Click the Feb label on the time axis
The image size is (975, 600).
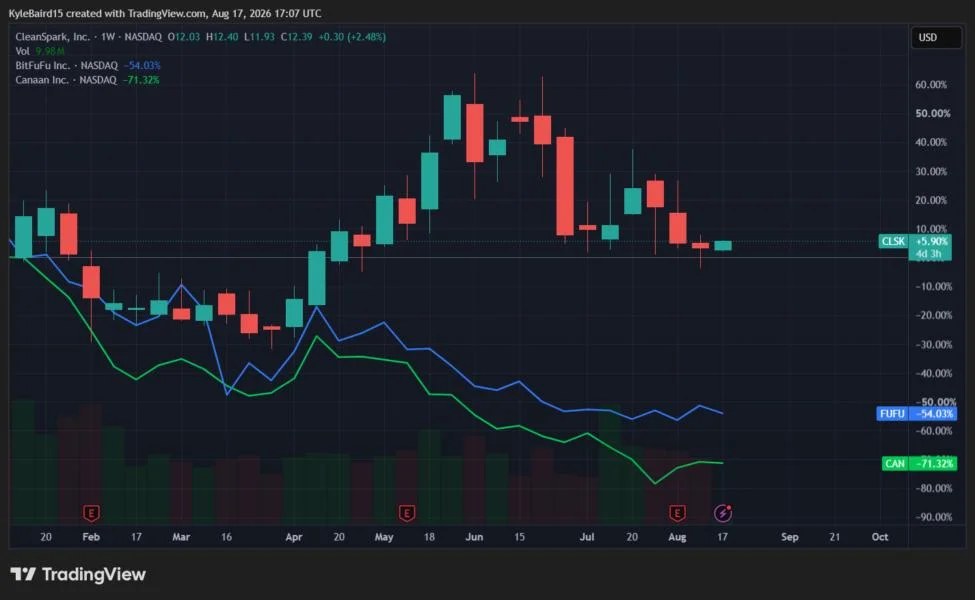tap(91, 537)
